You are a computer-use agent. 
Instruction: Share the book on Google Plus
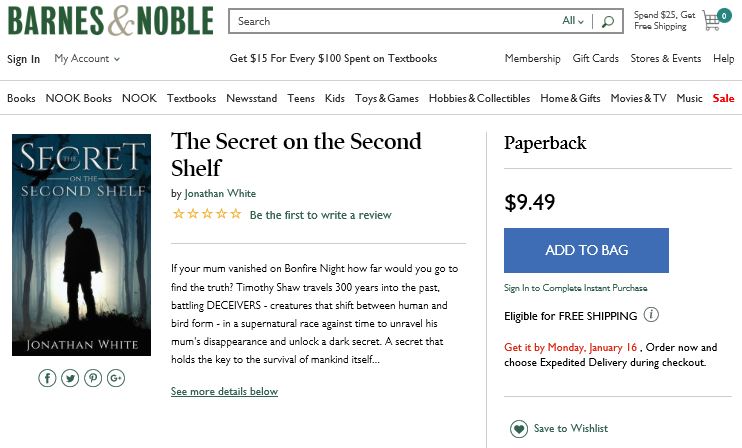tap(116, 378)
